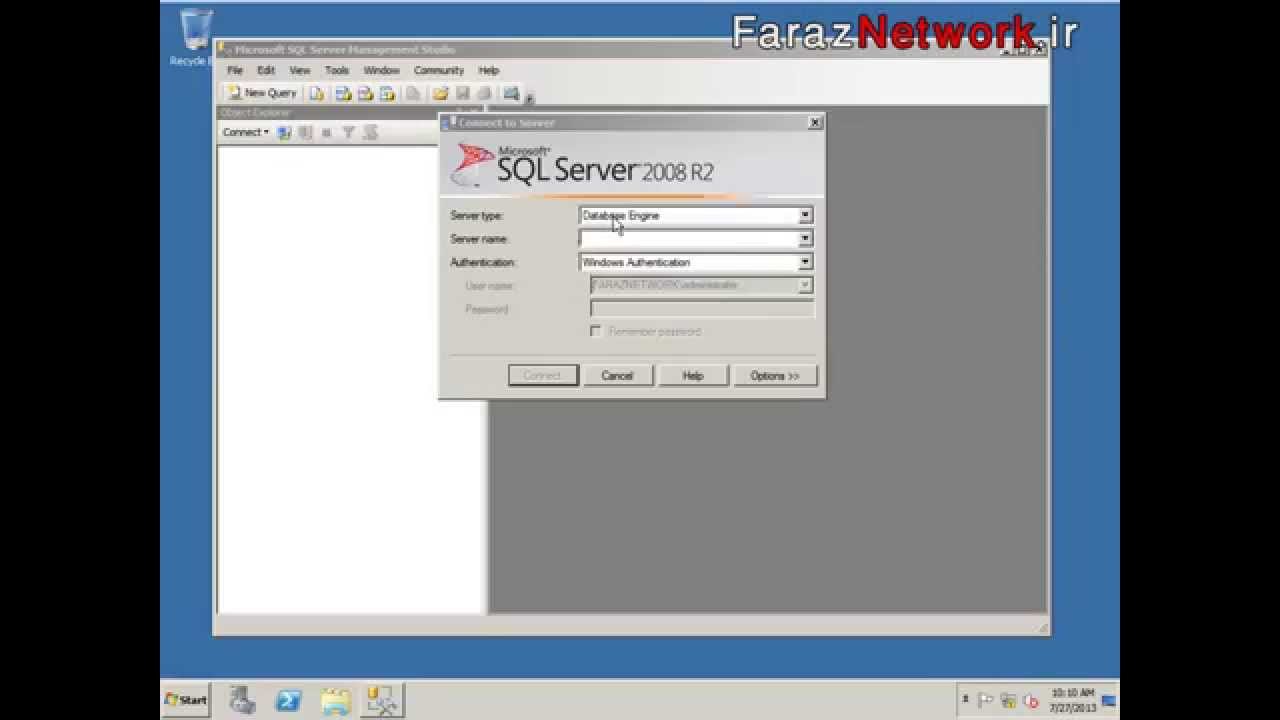Image resolution: width=1280 pixels, height=720 pixels.
Task: Open the Help menu
Action: pos(489,71)
